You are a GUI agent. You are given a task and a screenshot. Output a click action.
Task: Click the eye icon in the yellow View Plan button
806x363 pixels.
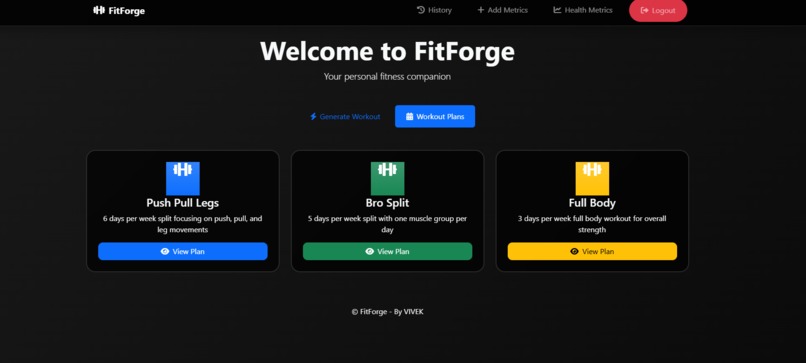pos(575,251)
